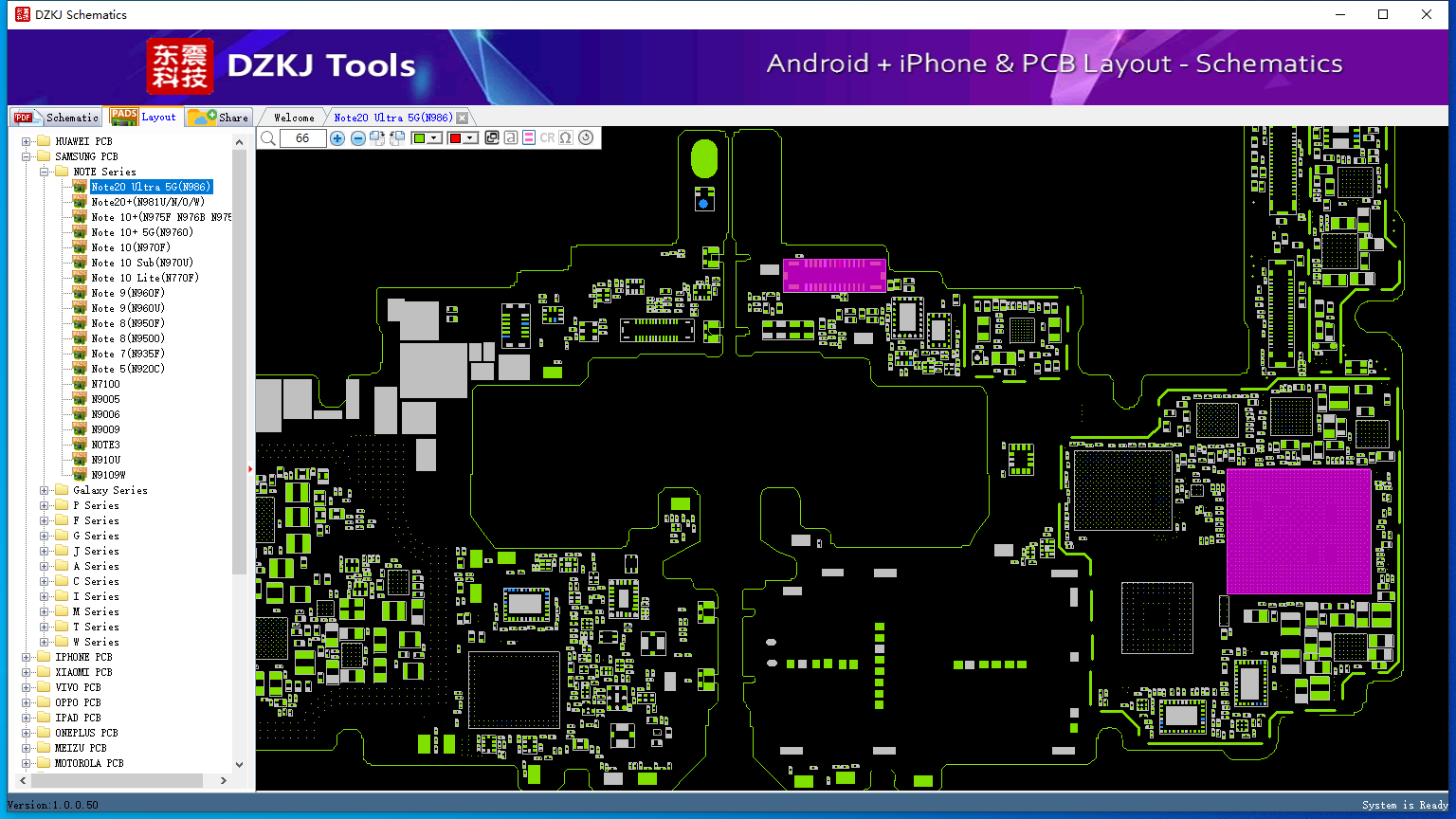Screen dimensions: 1456x819
Task: Open Note 9(N960F) layout
Action: [128, 293]
